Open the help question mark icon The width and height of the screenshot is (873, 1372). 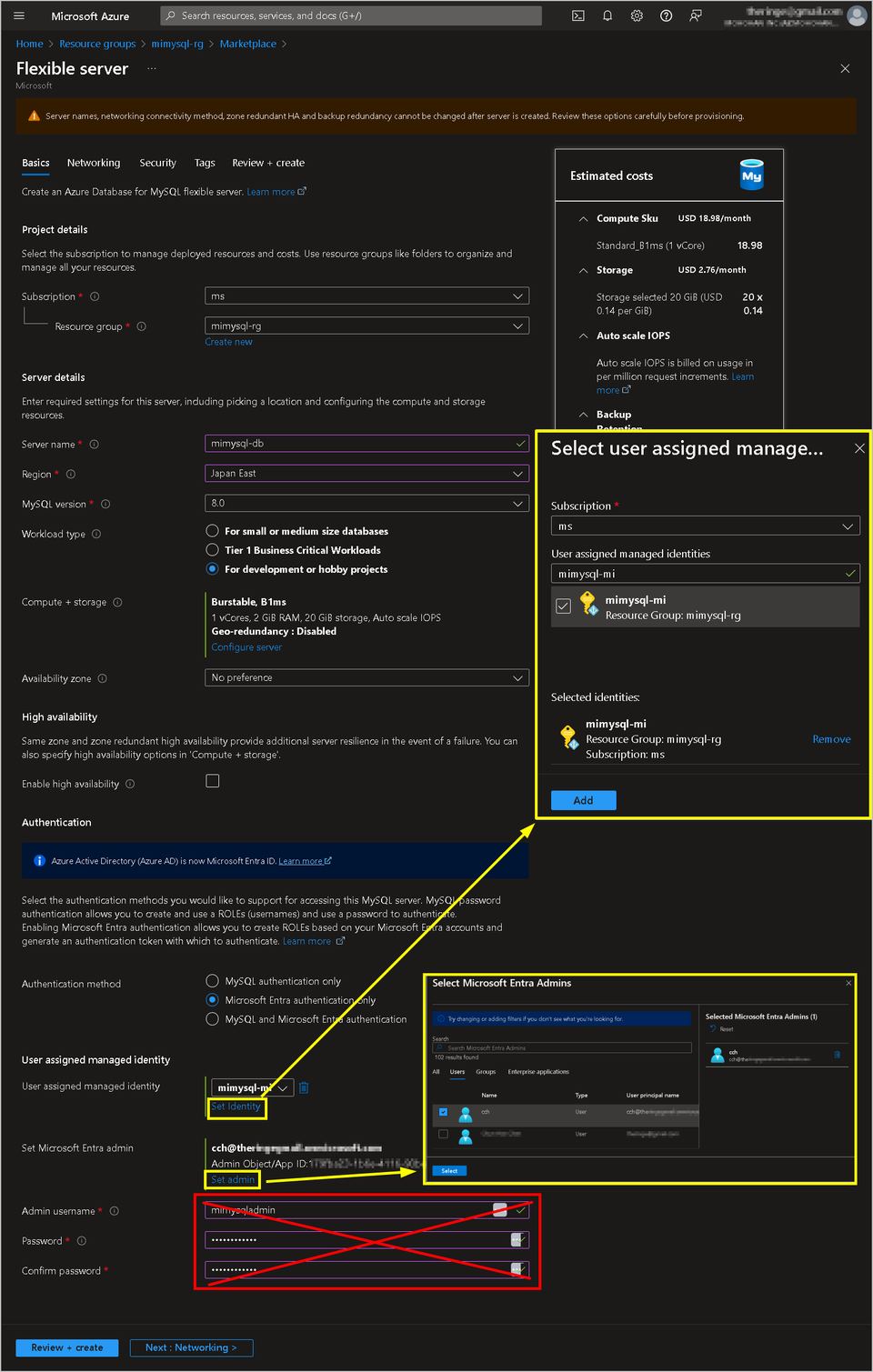click(x=666, y=15)
